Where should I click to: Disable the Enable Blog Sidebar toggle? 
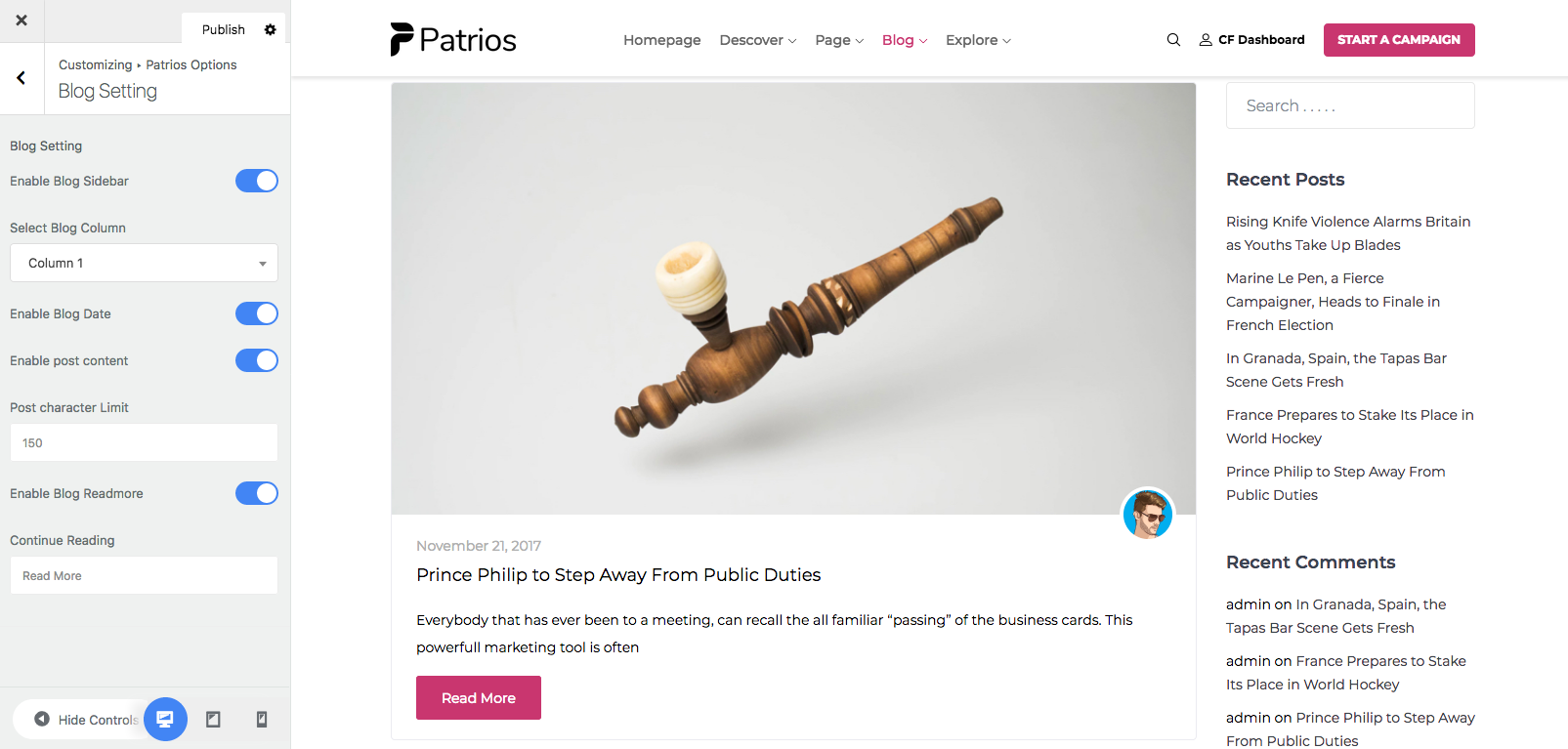257,181
